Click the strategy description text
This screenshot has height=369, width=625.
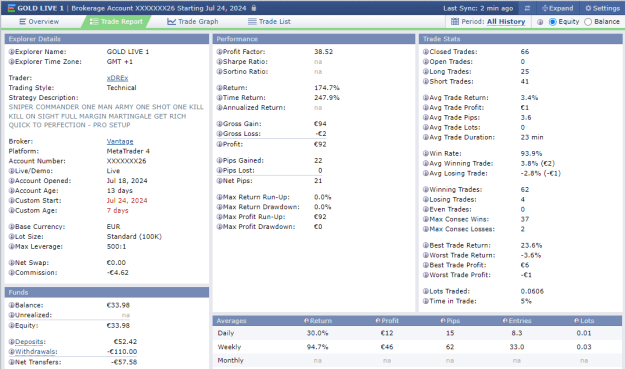106,116
